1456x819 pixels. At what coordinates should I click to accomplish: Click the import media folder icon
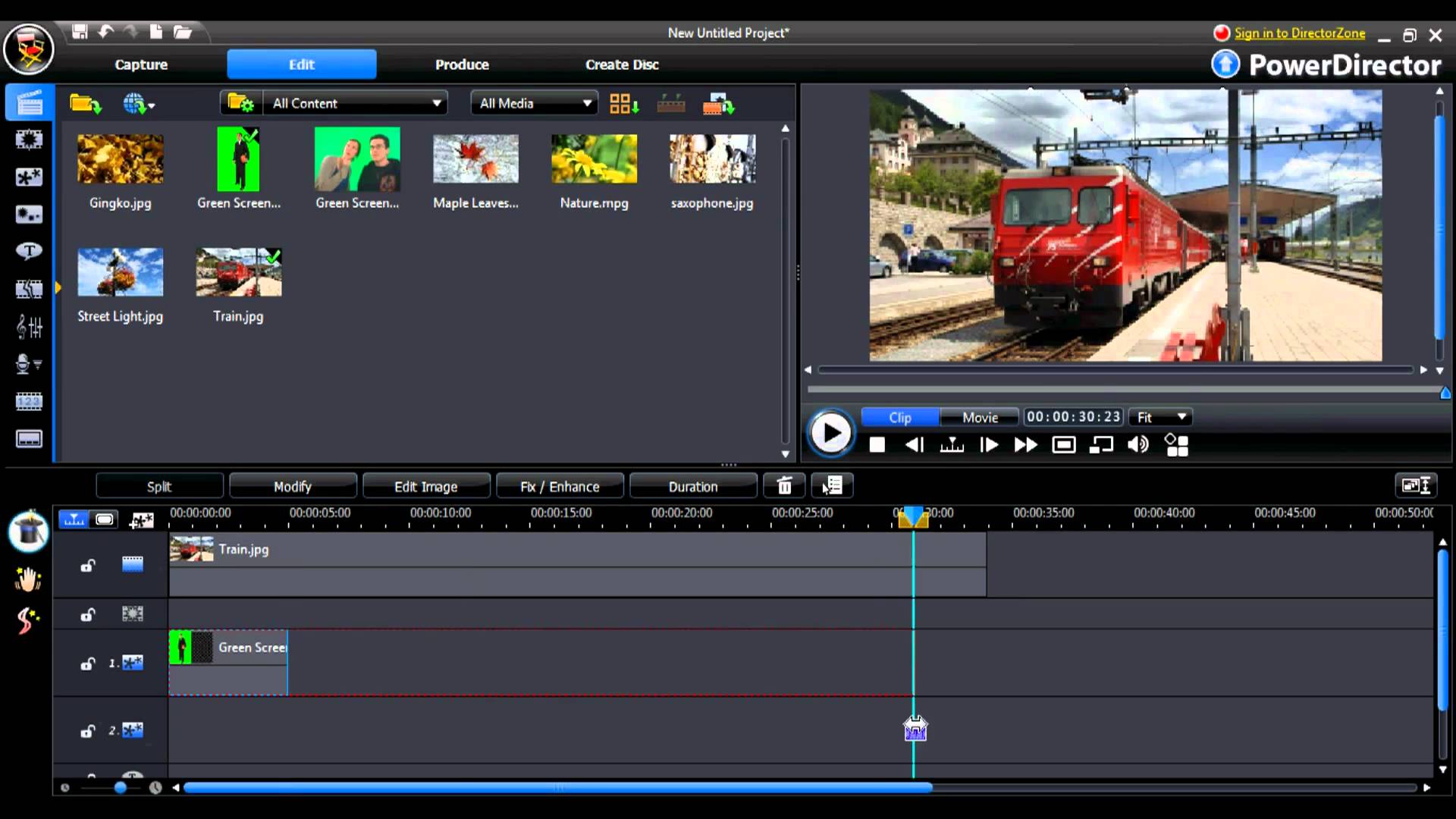point(85,103)
